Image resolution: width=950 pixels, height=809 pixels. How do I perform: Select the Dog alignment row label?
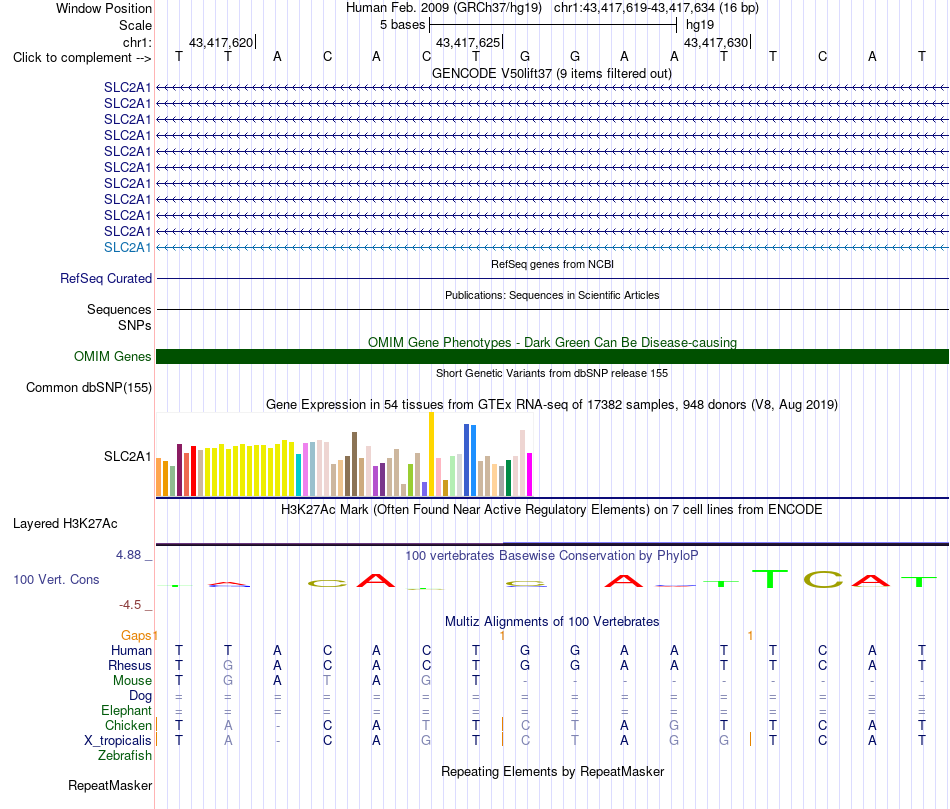(140, 696)
